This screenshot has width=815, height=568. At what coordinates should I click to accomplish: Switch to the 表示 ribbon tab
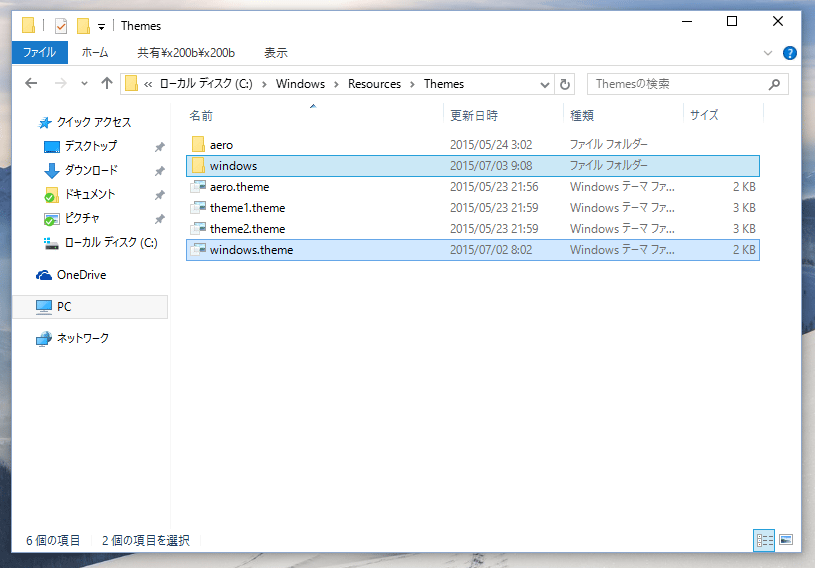(275, 52)
